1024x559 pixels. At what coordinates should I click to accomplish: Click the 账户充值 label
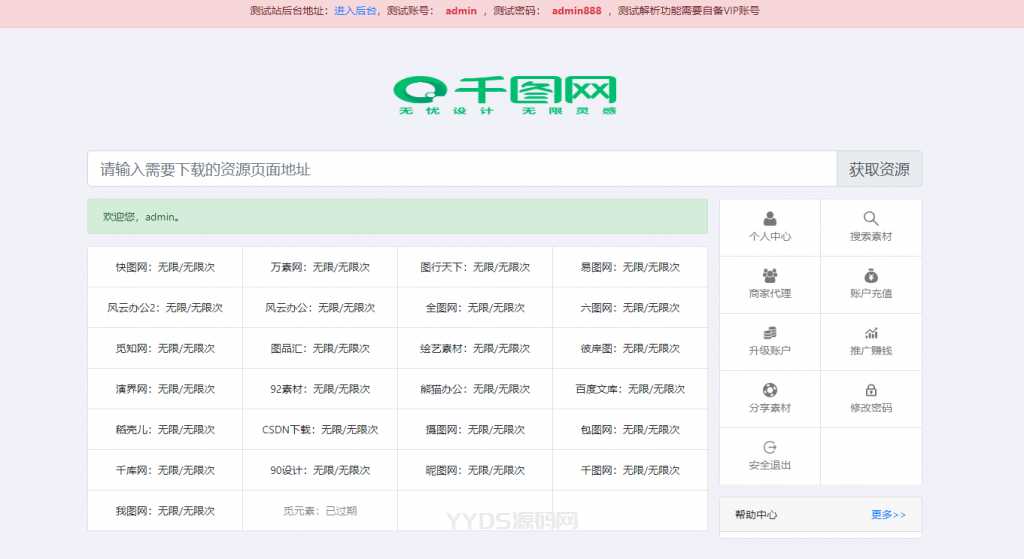click(x=871, y=293)
